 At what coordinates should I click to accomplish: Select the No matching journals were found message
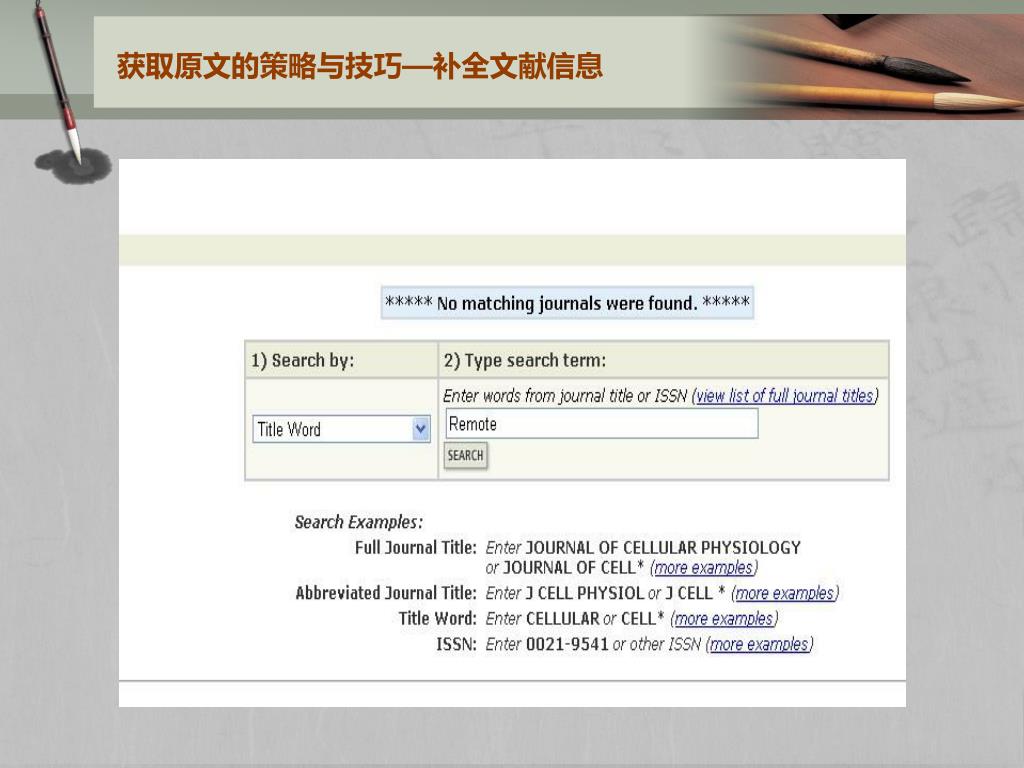click(x=568, y=303)
